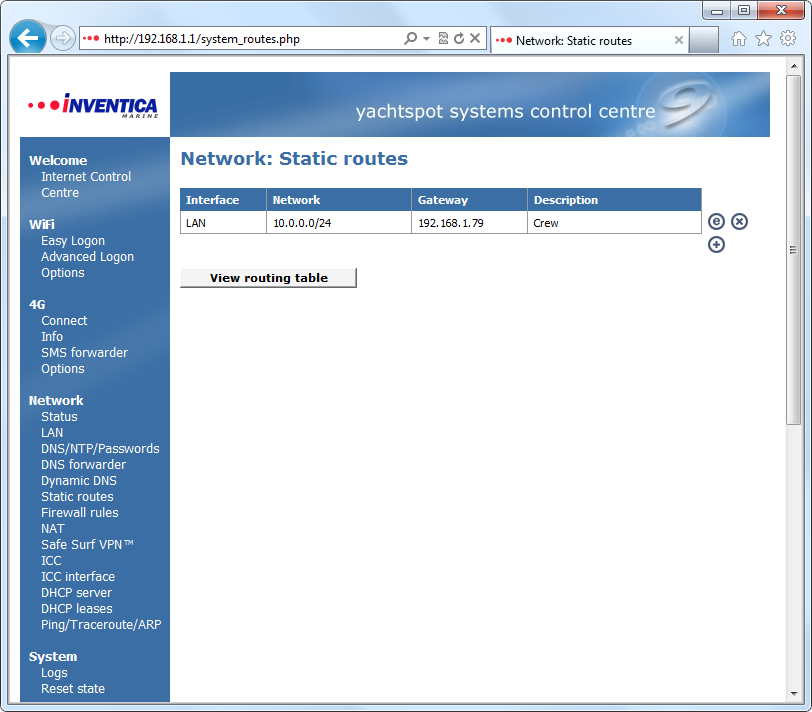Click the Description column header
Viewport: 812px width, 712px height.
click(x=614, y=200)
